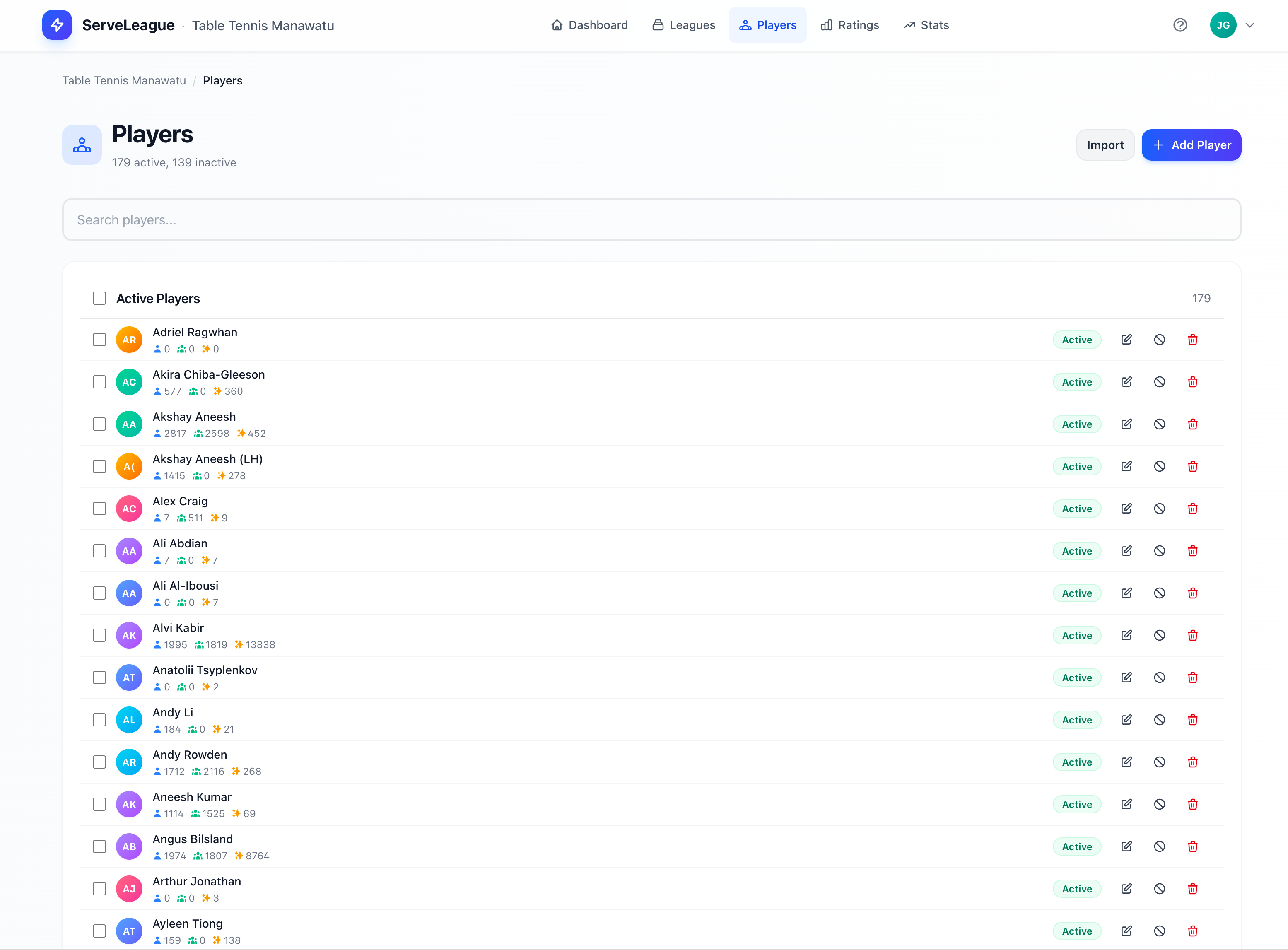Deactivate Akira Chiba-Gleeson with the ban icon

coord(1159,382)
